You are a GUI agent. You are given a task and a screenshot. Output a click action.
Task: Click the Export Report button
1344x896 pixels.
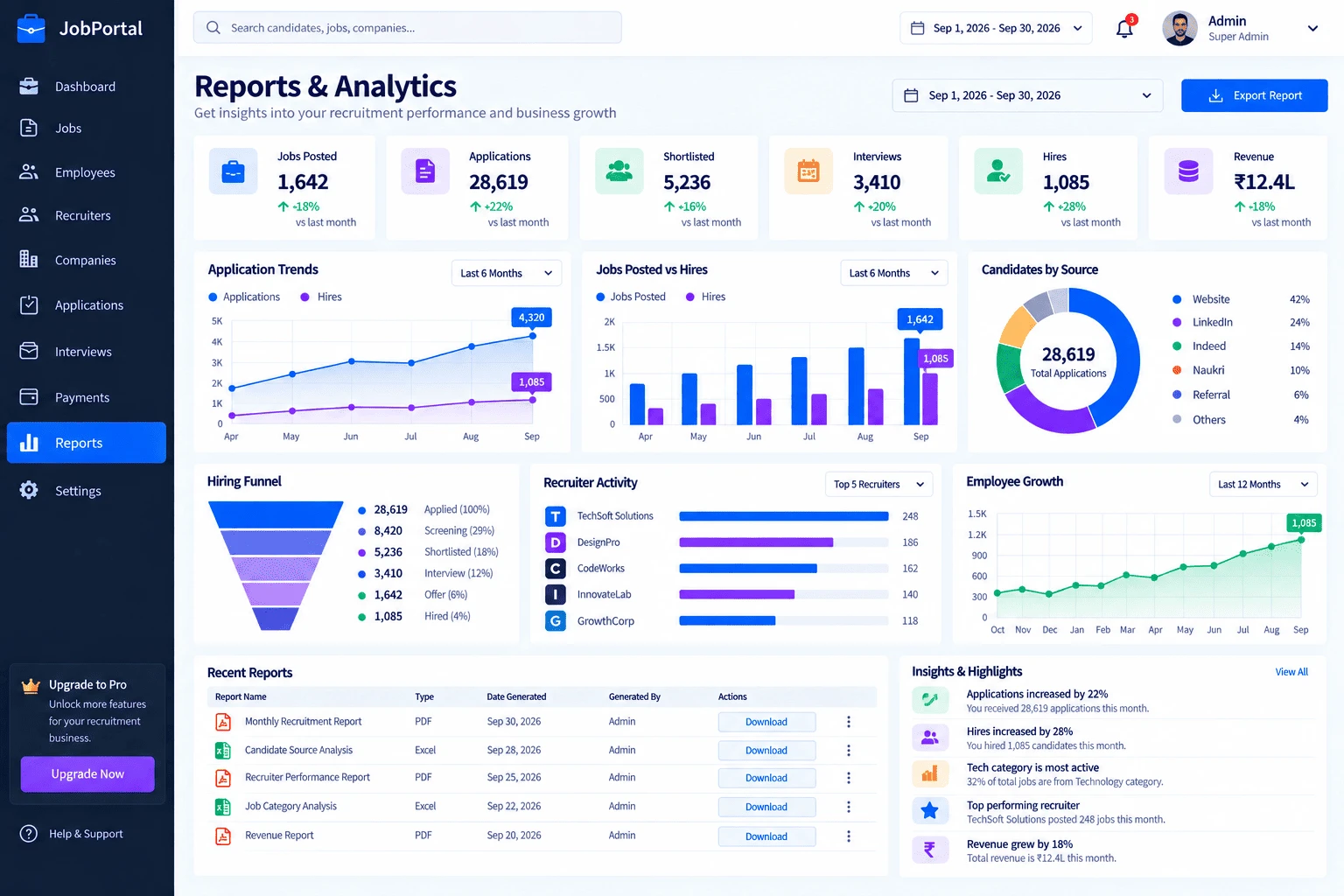click(1254, 95)
